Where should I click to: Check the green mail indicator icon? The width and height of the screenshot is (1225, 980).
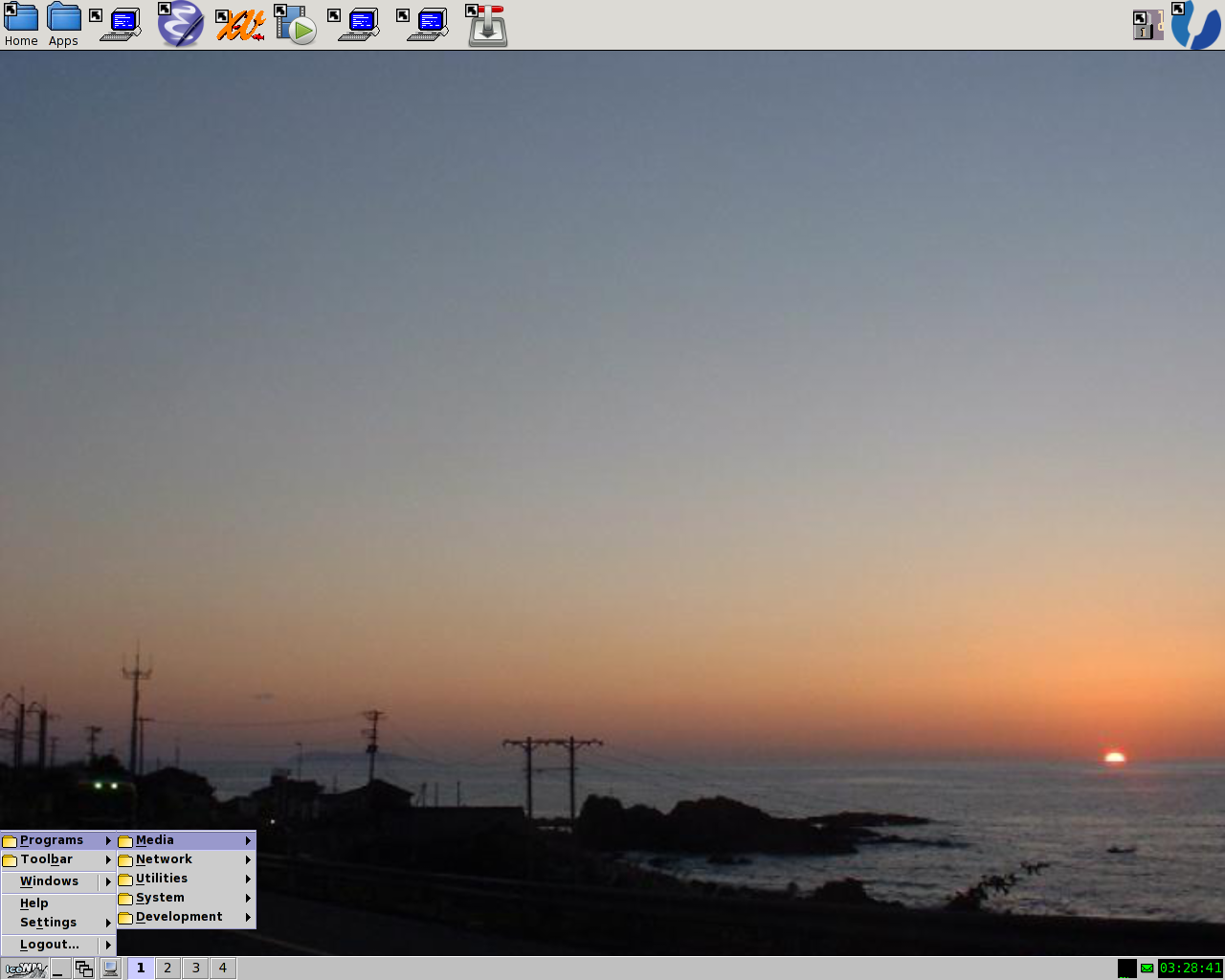(1147, 969)
